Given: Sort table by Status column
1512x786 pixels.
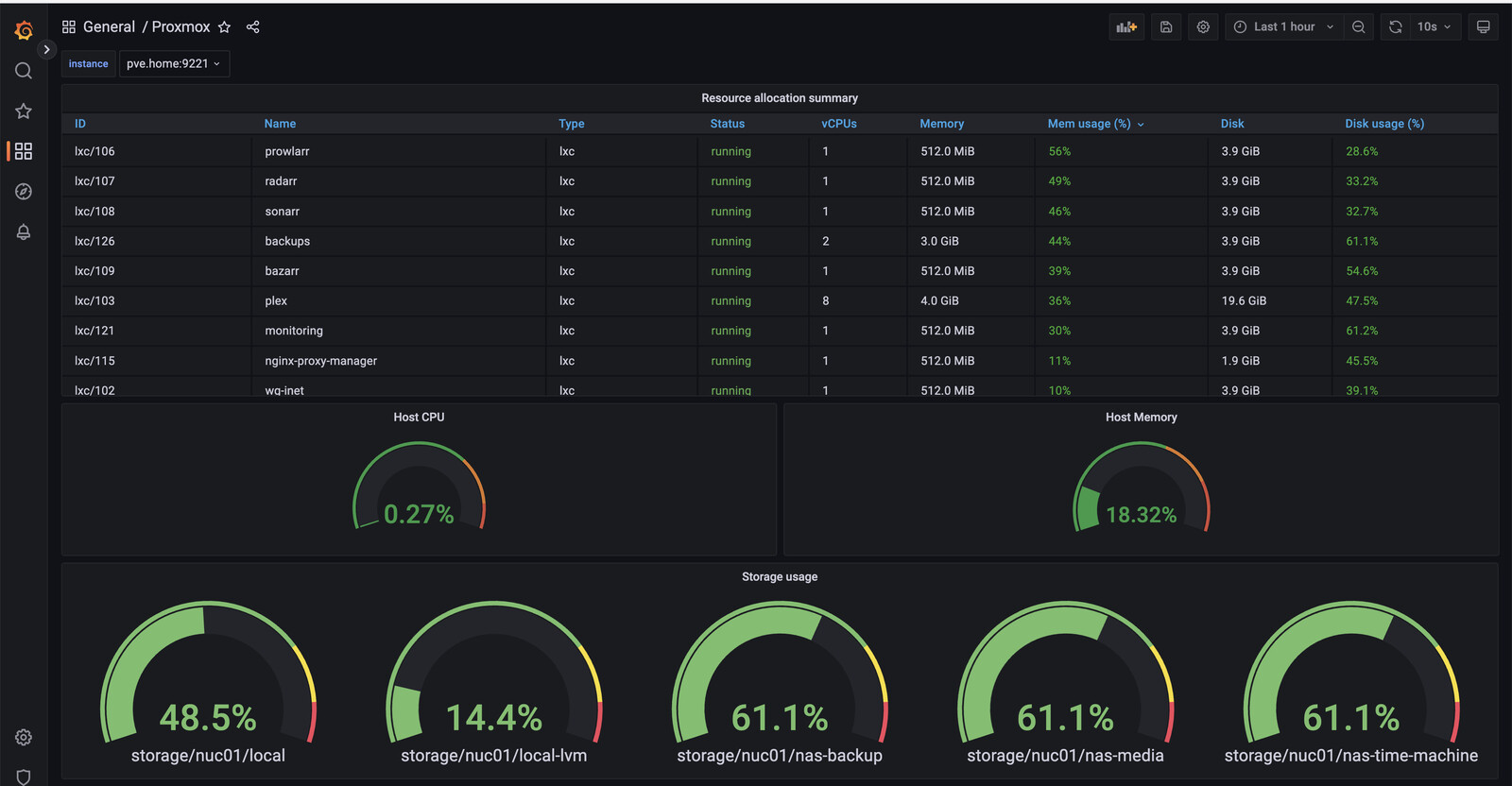Looking at the screenshot, I should (728, 124).
